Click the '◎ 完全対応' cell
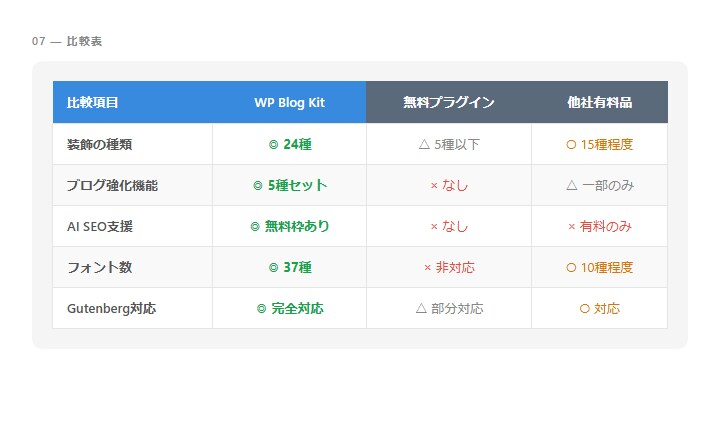 (x=289, y=308)
